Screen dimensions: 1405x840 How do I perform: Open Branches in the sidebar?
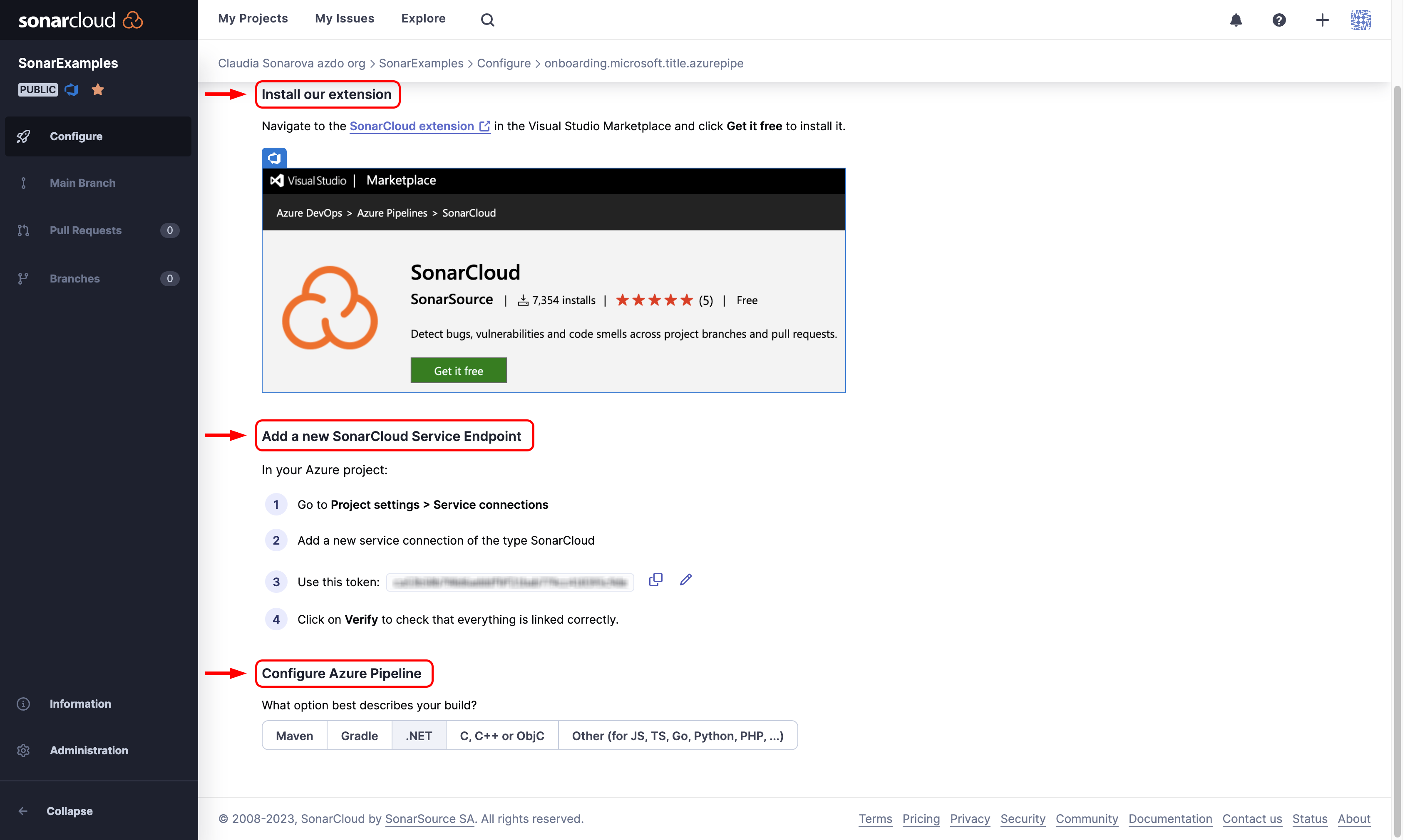click(x=98, y=278)
